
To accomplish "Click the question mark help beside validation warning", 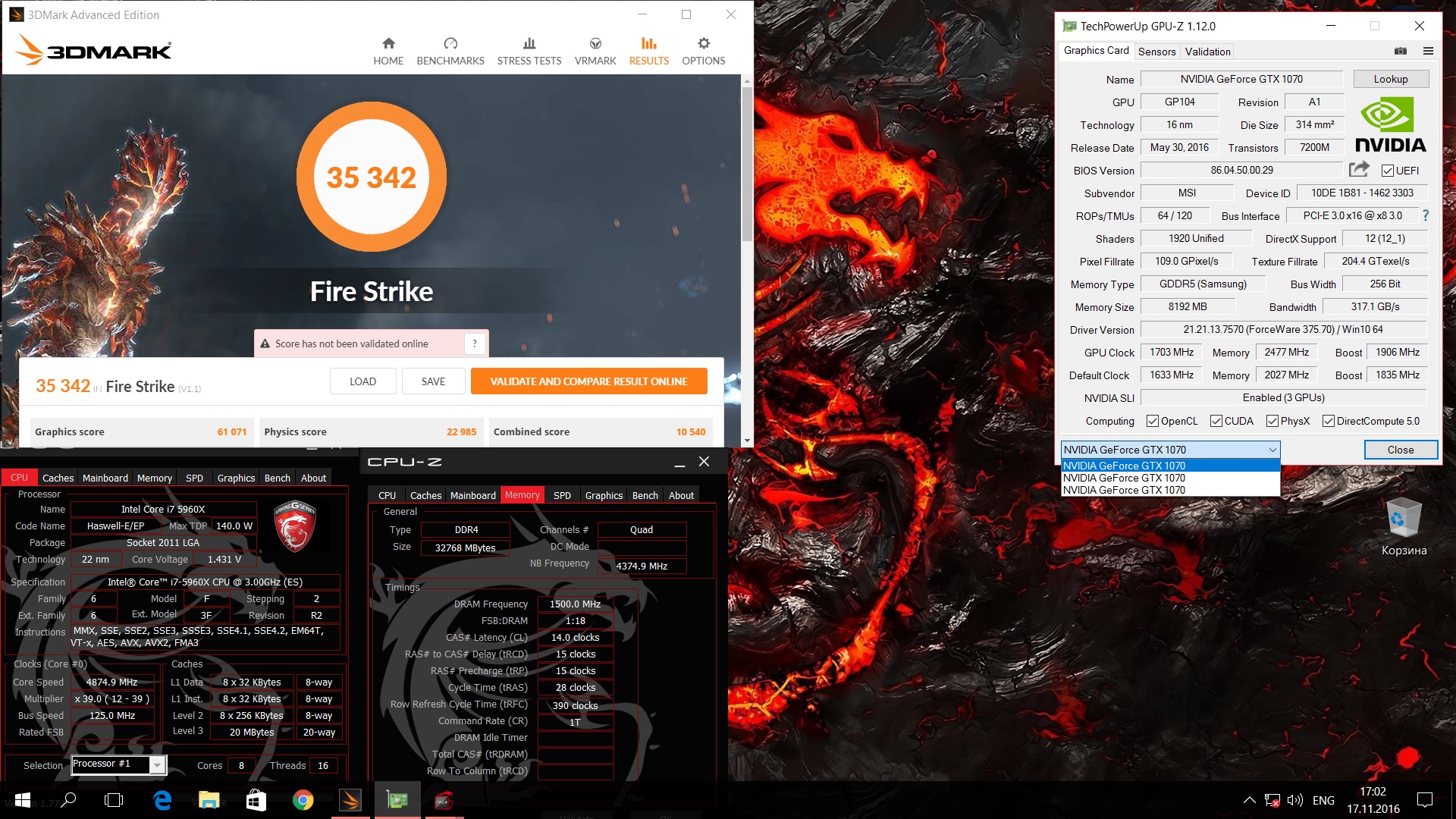I will point(475,344).
